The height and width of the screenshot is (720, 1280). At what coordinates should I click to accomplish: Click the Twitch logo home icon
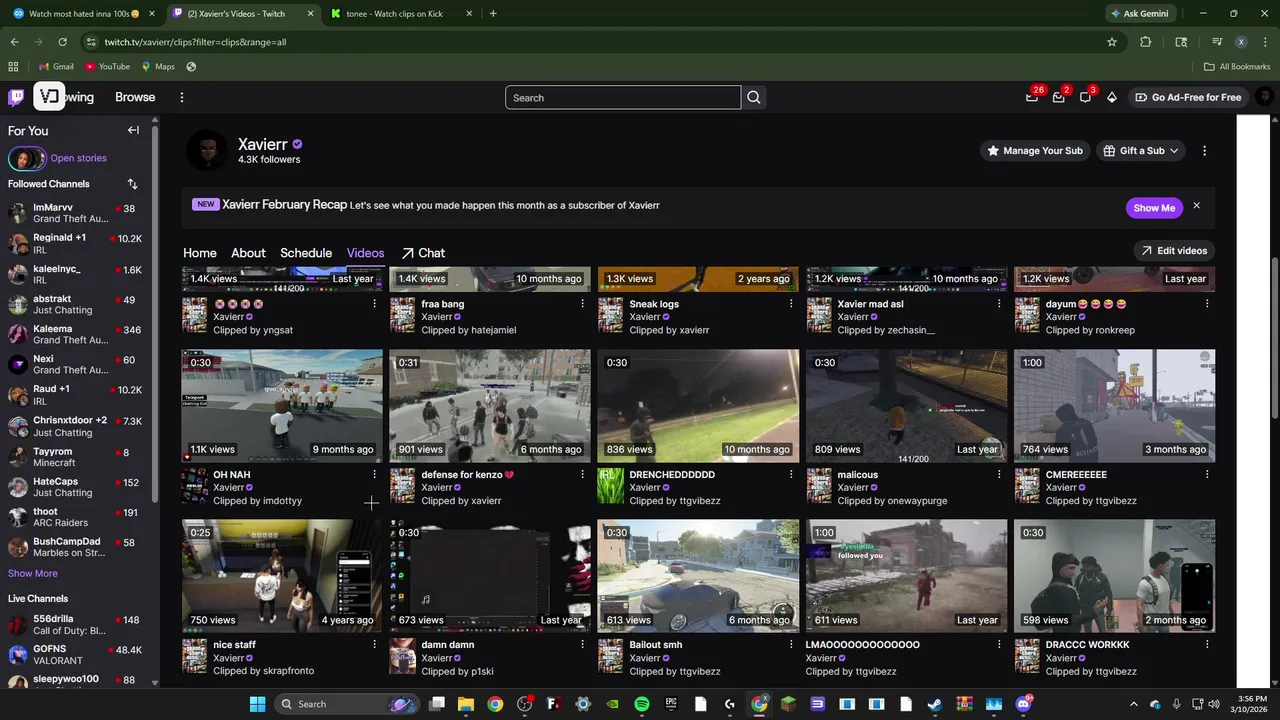[x=16, y=97]
